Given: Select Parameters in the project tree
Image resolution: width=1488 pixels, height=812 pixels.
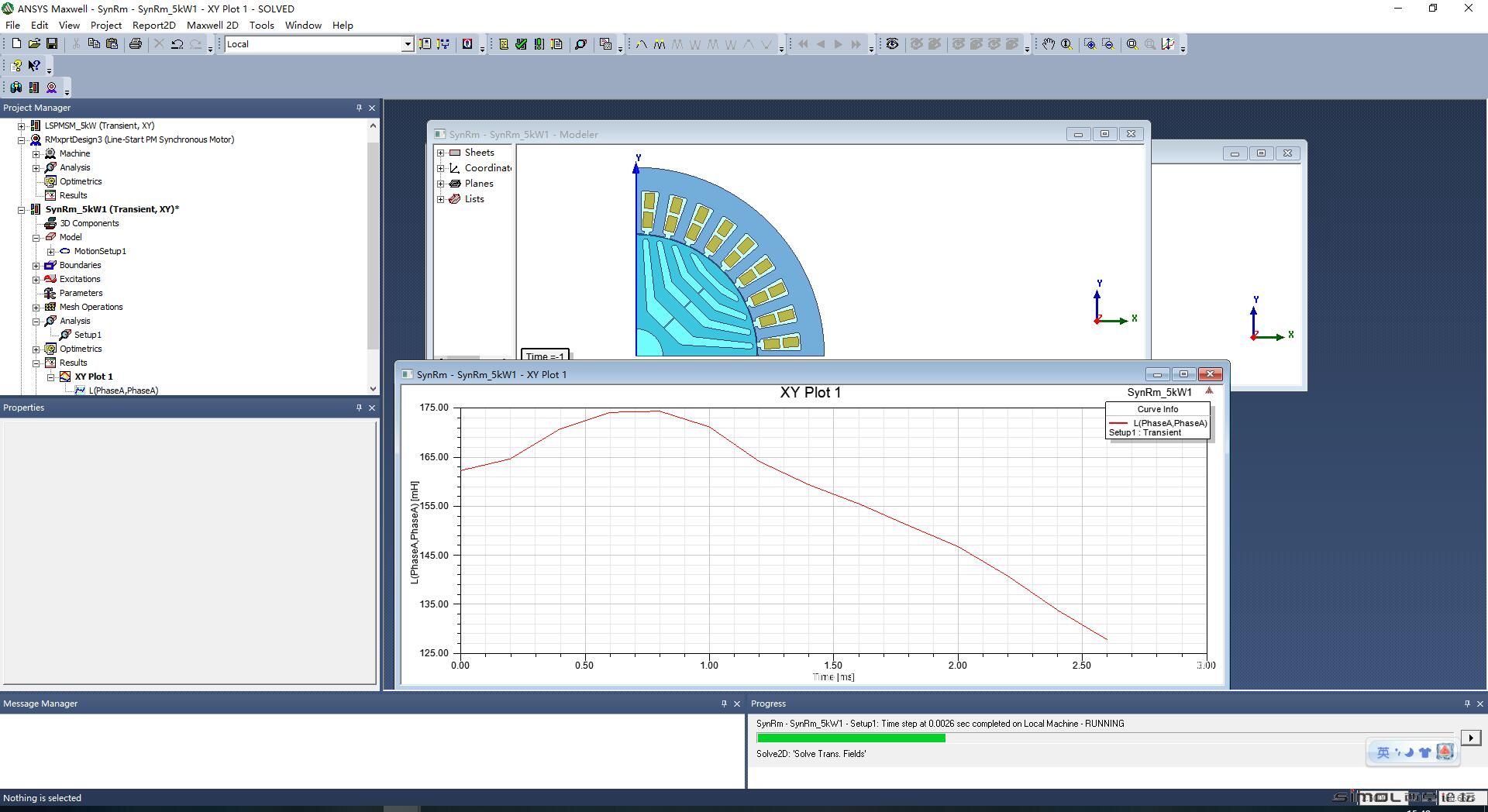Looking at the screenshot, I should [81, 293].
